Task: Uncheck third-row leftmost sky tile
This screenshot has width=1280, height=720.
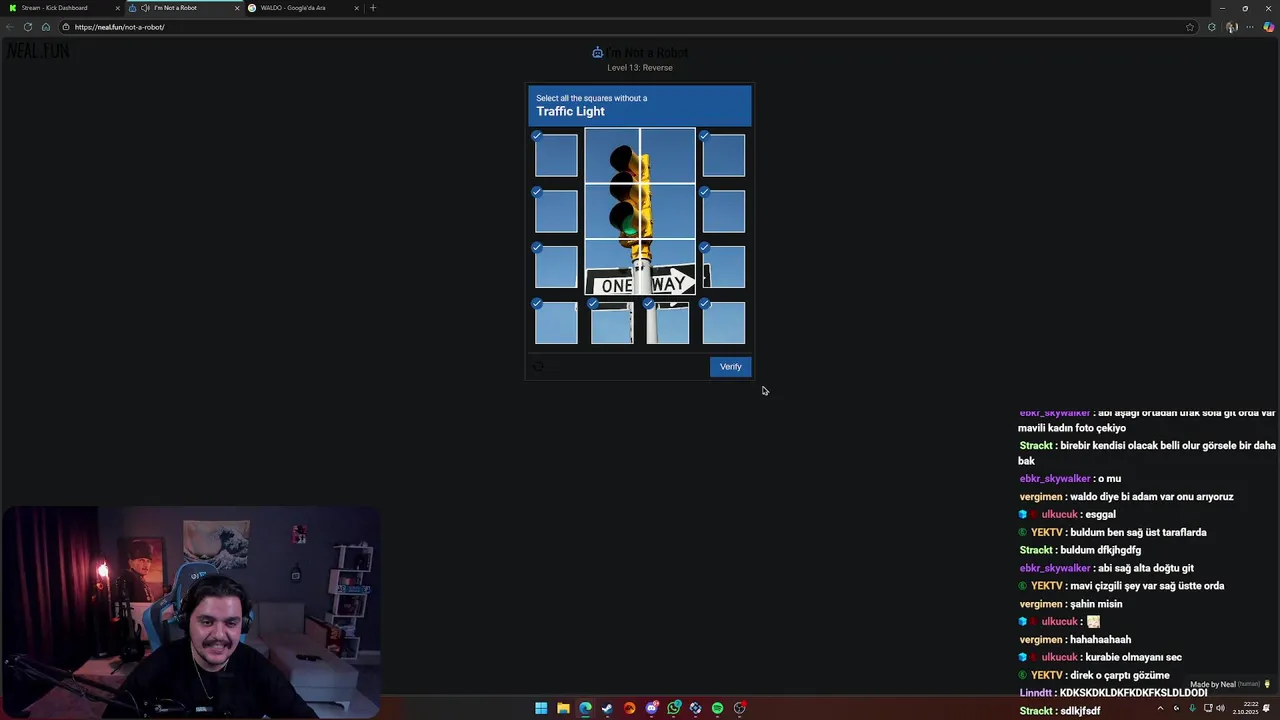Action: pos(556,268)
